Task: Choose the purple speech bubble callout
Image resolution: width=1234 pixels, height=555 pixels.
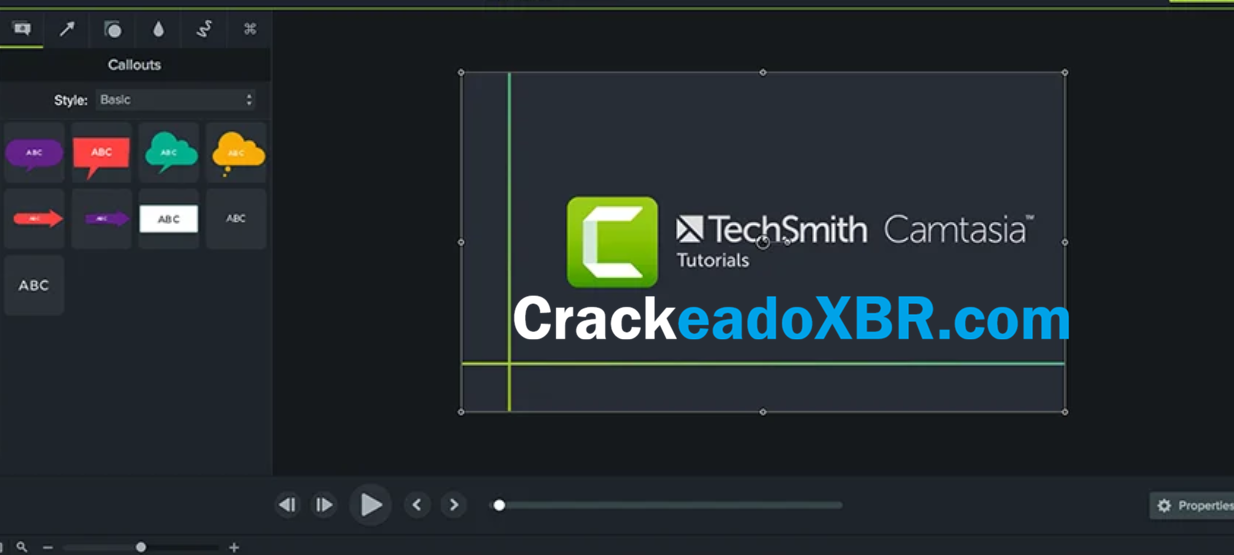Action: (34, 153)
